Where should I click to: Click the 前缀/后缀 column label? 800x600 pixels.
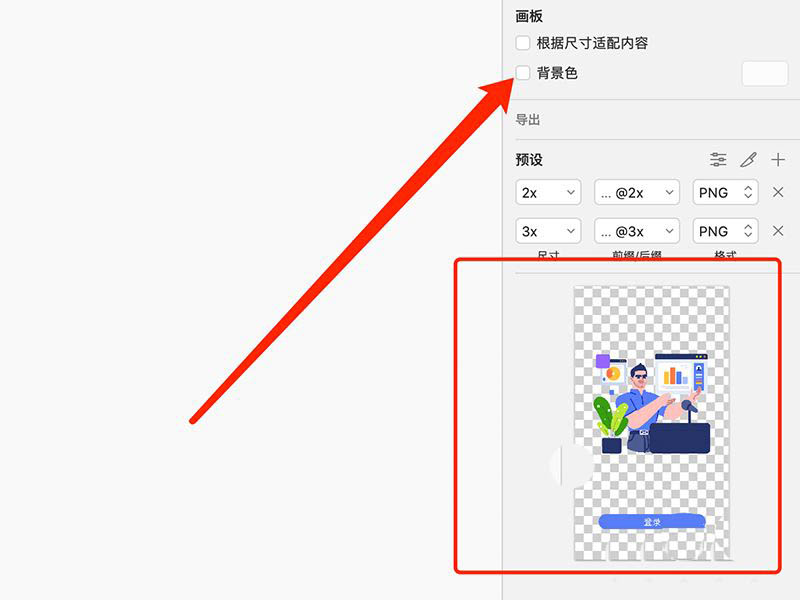(637, 256)
